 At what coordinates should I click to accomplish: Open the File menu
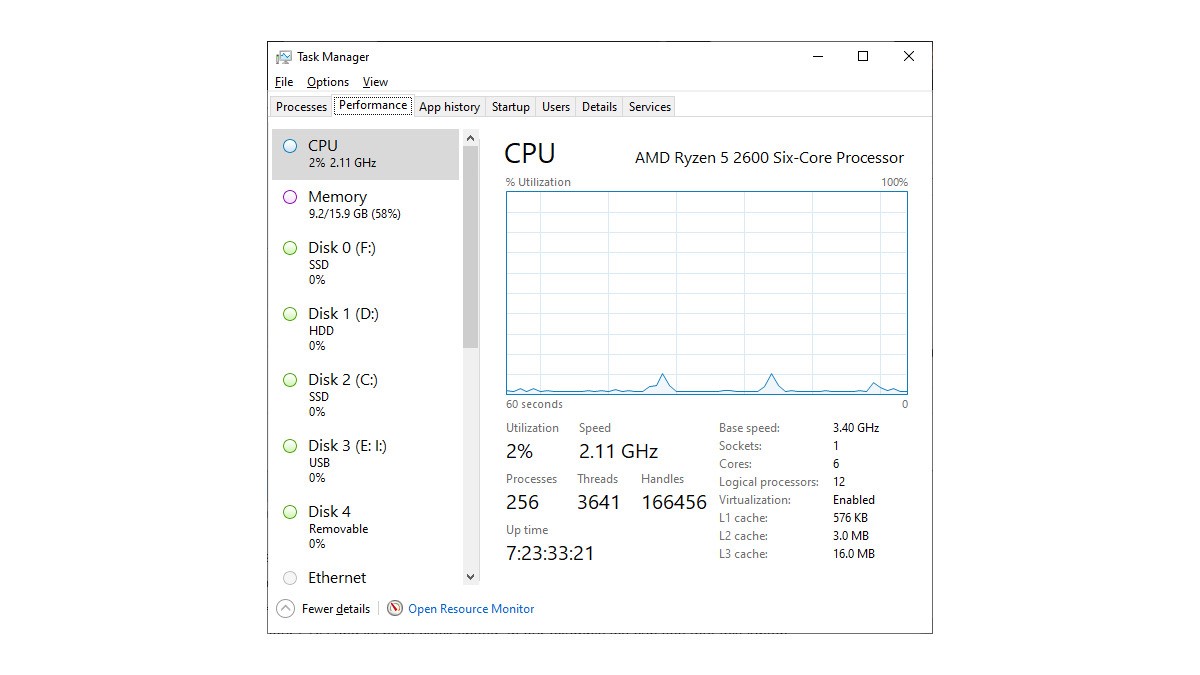coord(284,82)
